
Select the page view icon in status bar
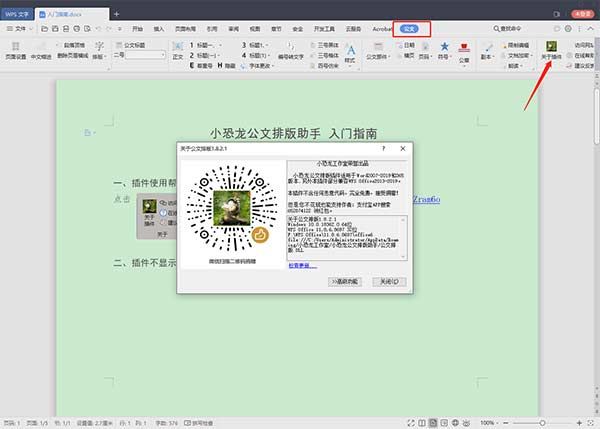tap(433, 423)
